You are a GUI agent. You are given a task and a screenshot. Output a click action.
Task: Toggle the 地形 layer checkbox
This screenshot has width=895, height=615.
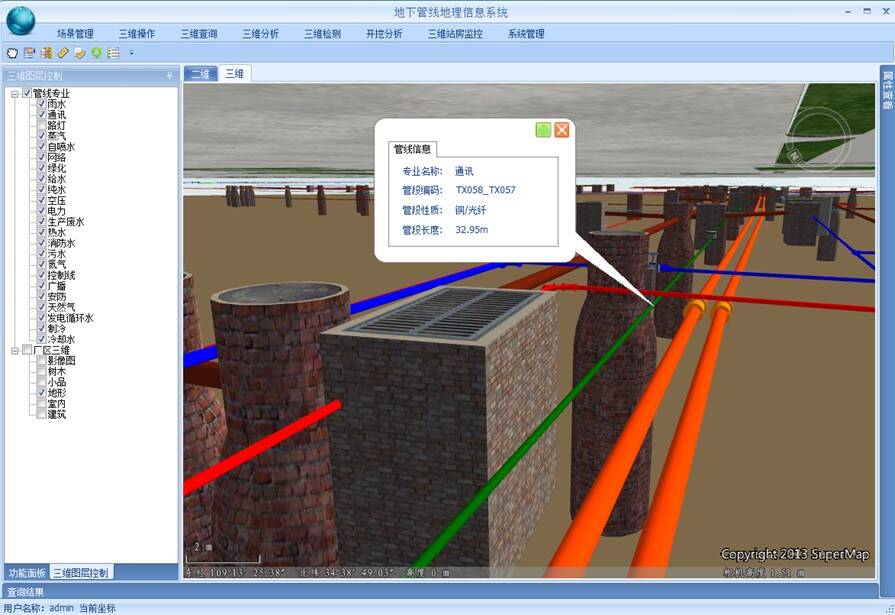coord(42,393)
